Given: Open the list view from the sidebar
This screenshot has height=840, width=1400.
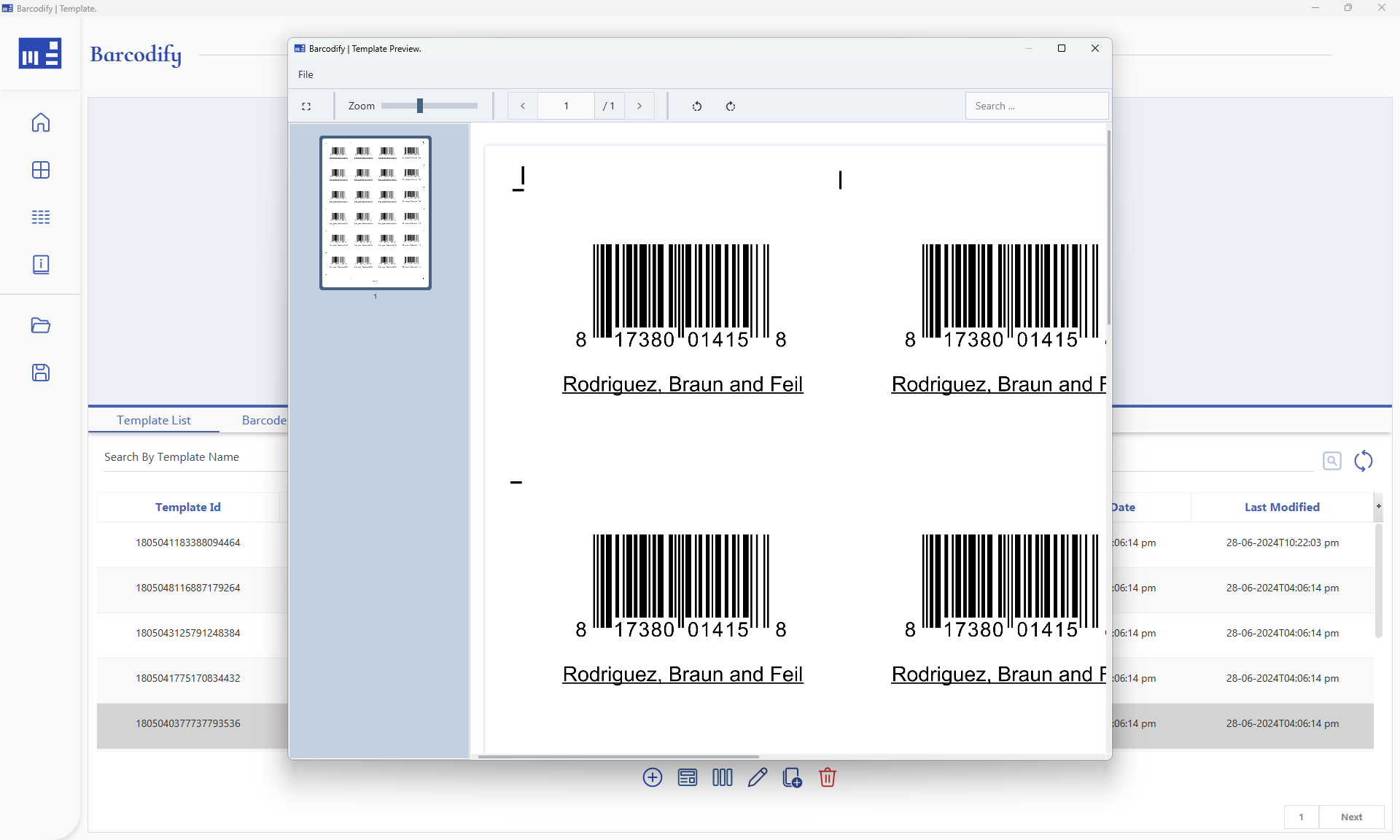Looking at the screenshot, I should click(41, 217).
